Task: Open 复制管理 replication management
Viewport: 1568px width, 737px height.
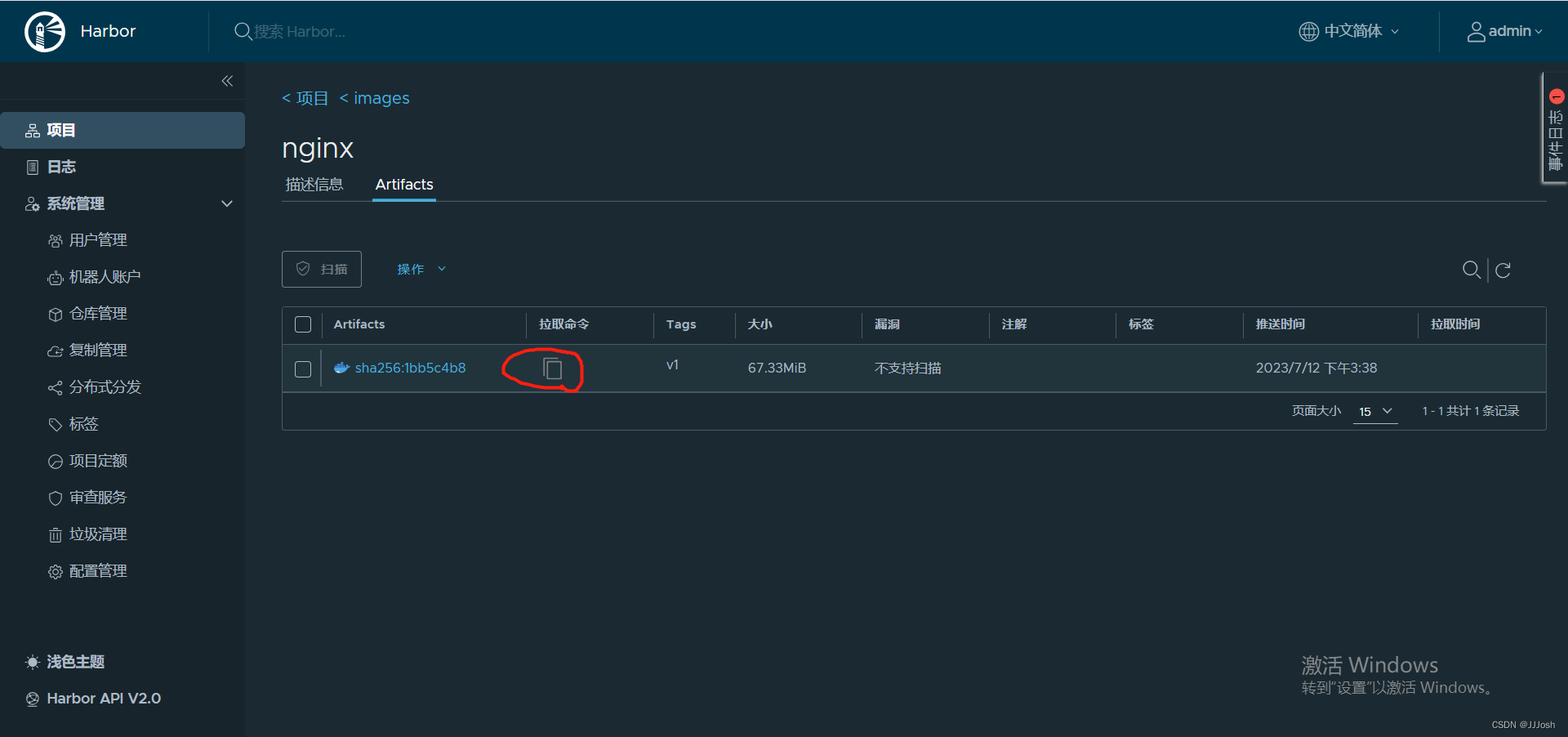Action: click(x=98, y=351)
